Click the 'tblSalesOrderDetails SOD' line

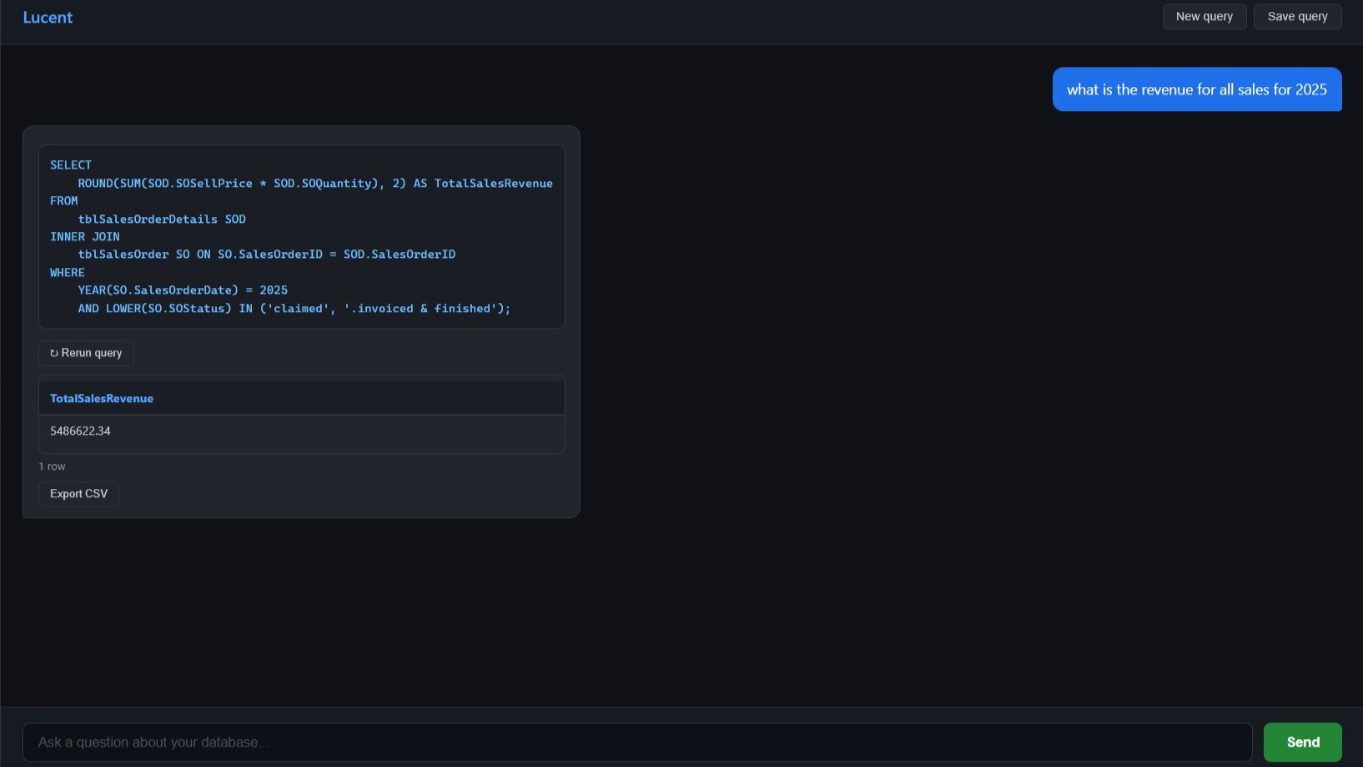(x=162, y=219)
